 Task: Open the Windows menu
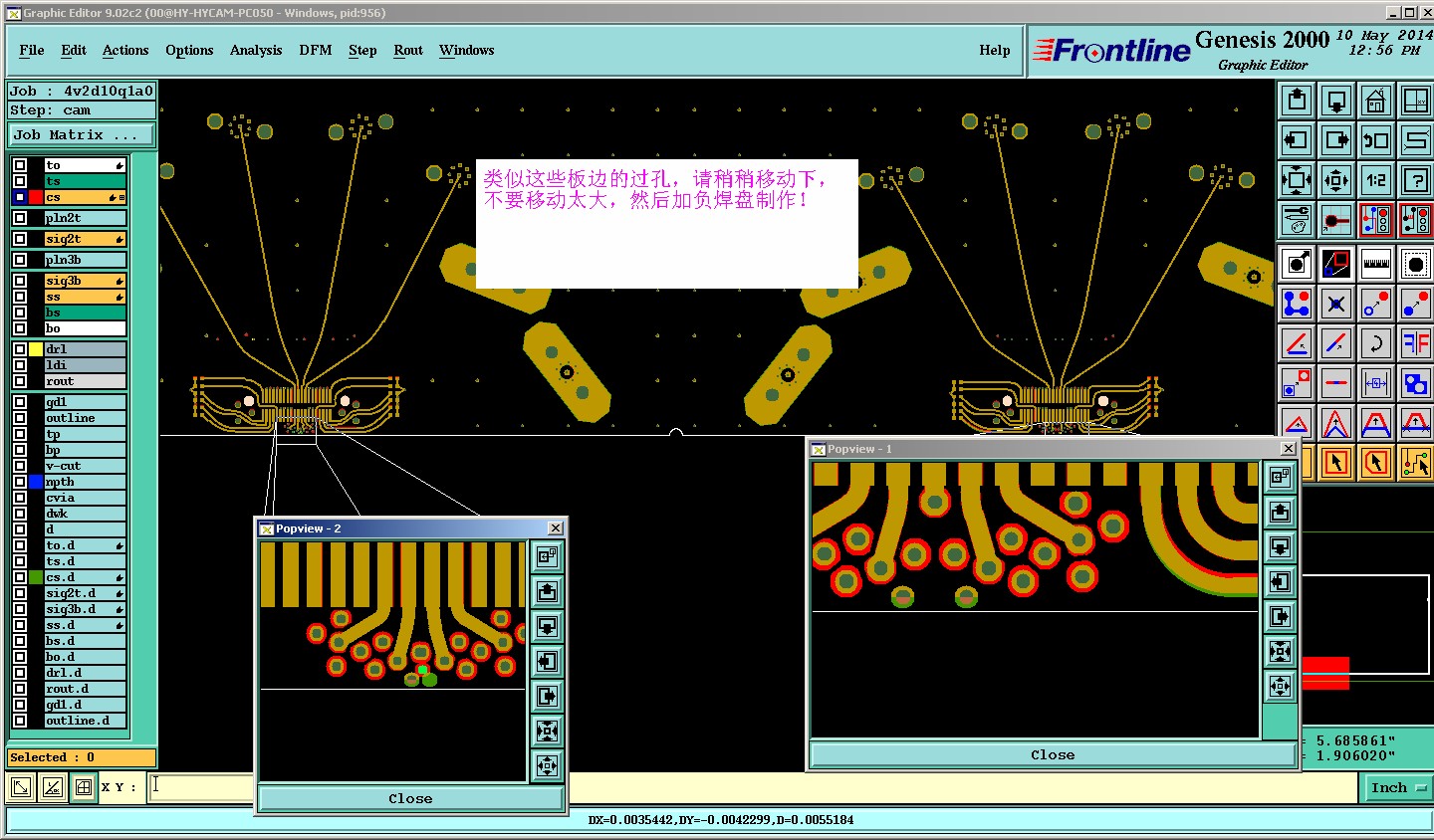point(467,50)
